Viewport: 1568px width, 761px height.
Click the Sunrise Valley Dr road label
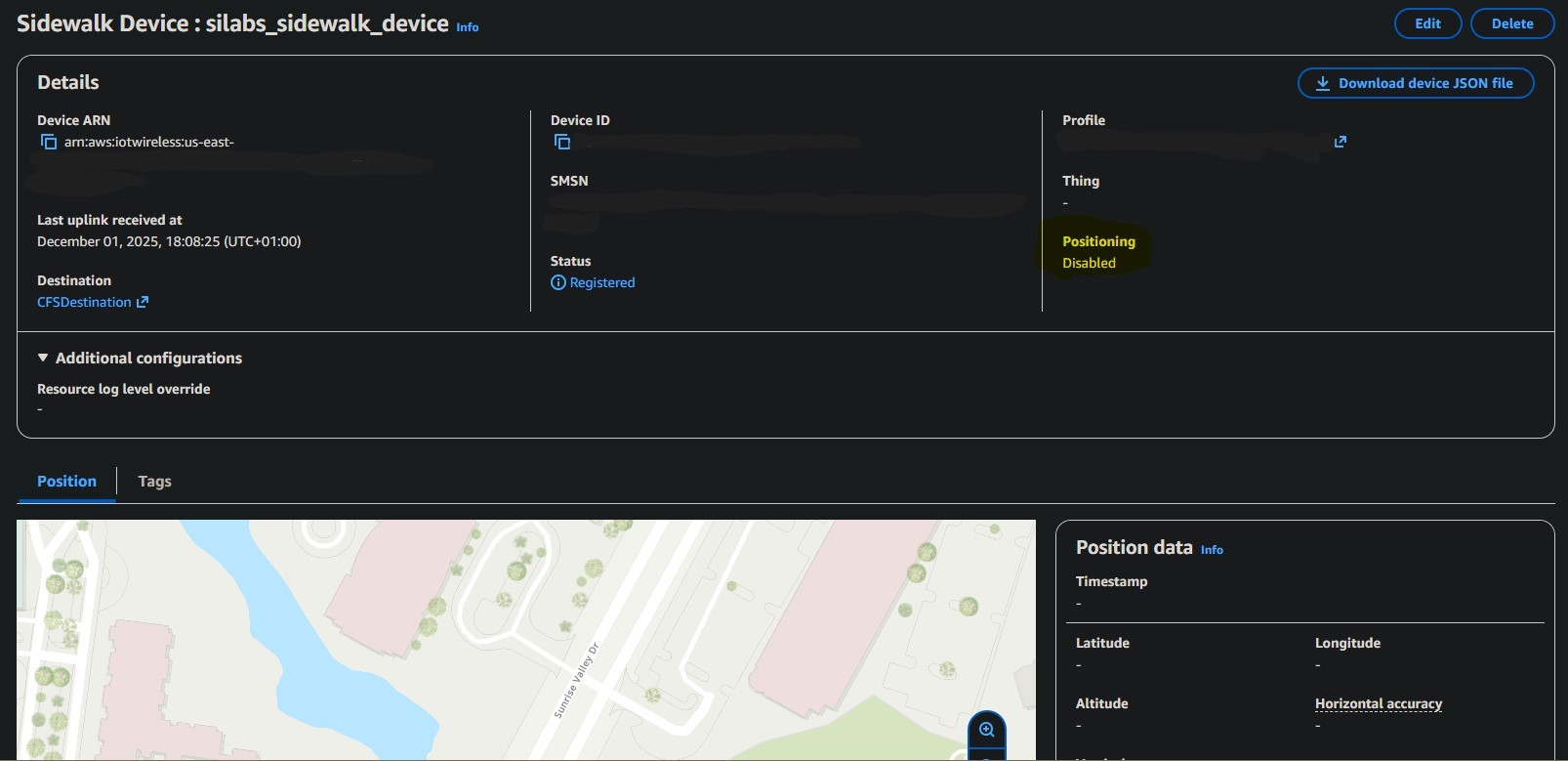pyautogui.click(x=576, y=681)
